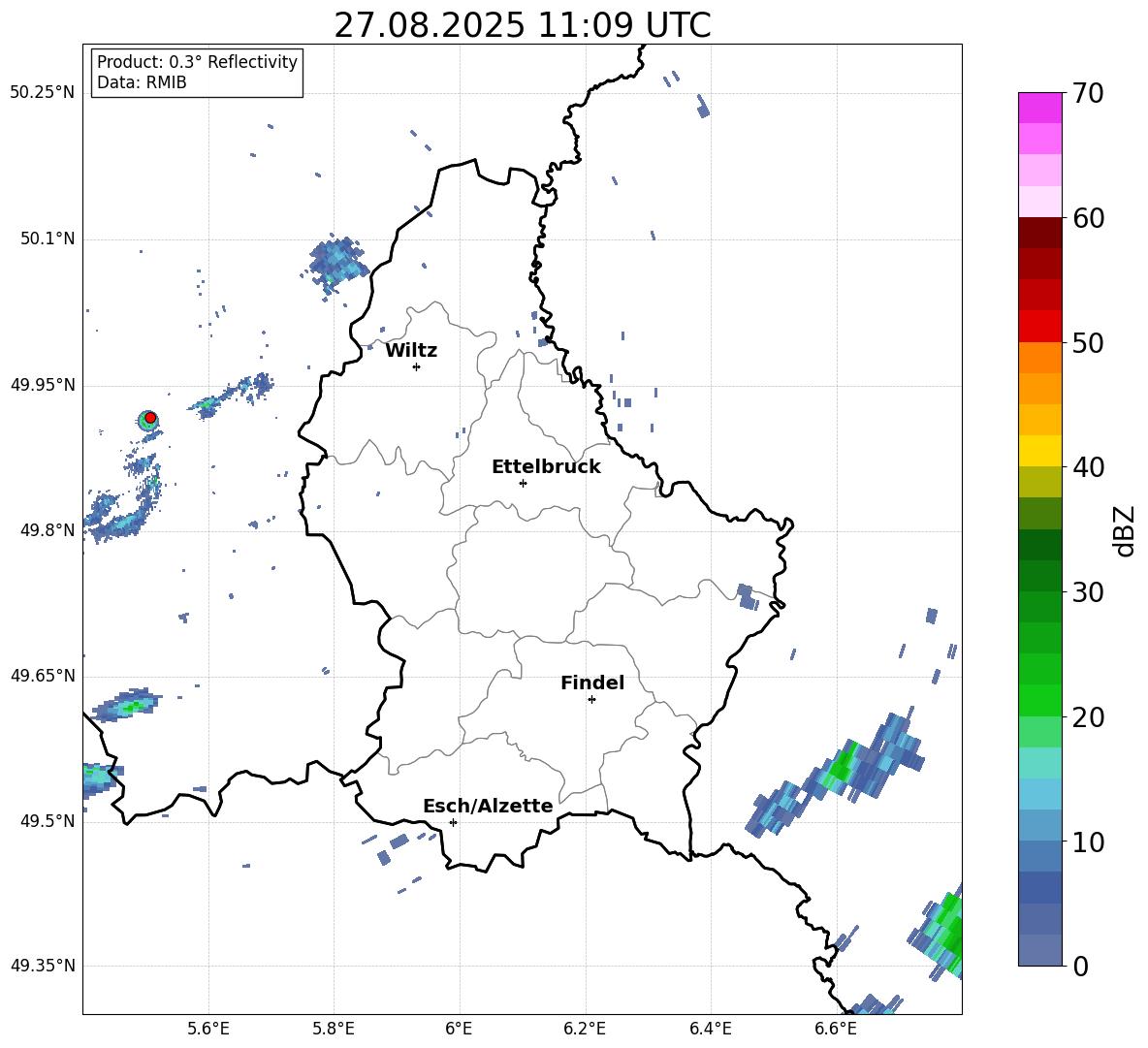Screen dimensions: 1148x1048
Task: Click the colorbar value 40
Action: point(1089,467)
